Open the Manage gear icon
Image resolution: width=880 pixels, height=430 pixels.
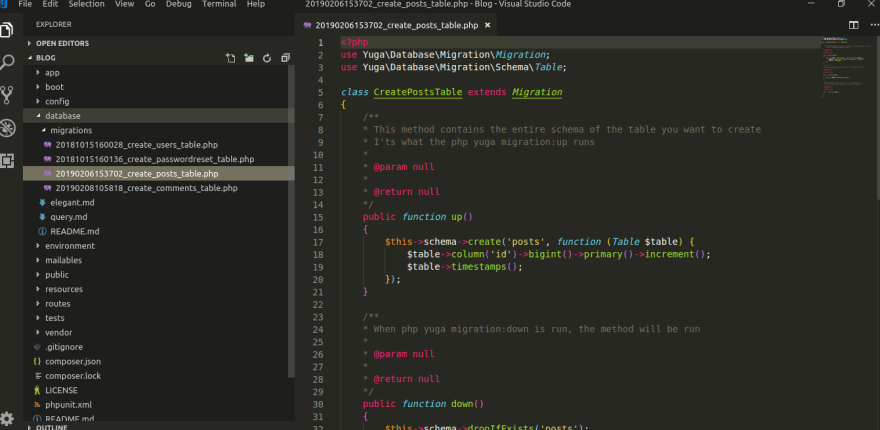pyautogui.click(x=7, y=418)
